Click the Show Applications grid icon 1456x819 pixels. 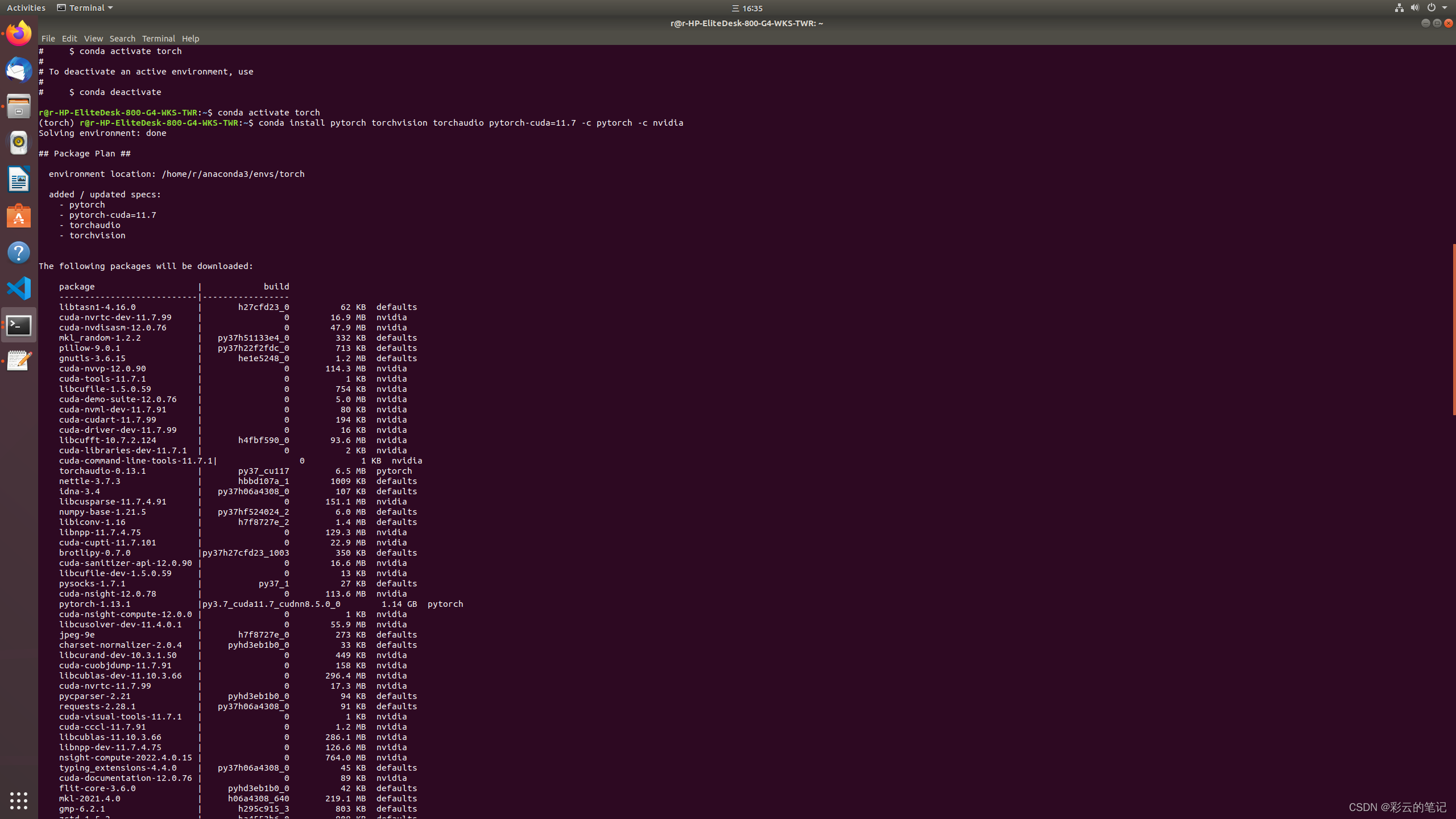tap(18, 799)
